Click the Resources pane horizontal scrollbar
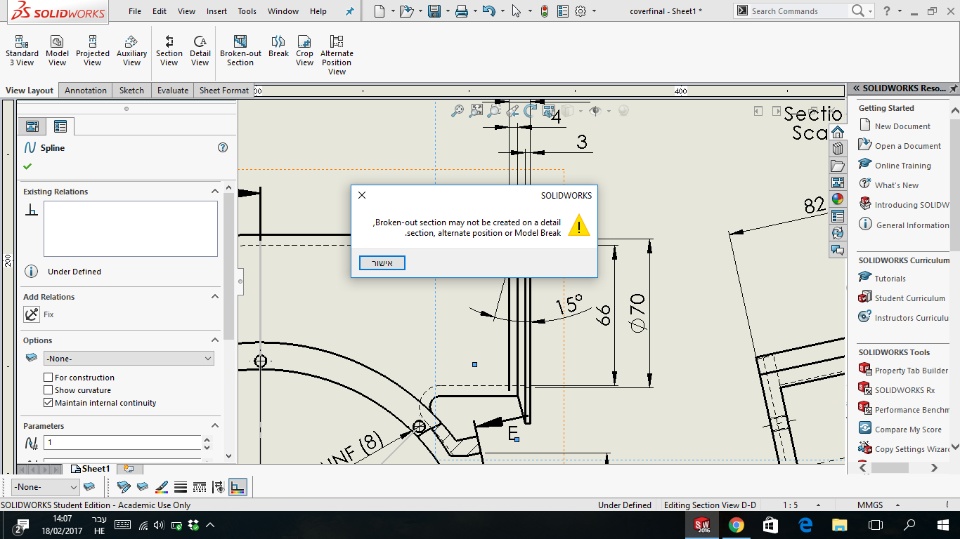 tap(890, 467)
